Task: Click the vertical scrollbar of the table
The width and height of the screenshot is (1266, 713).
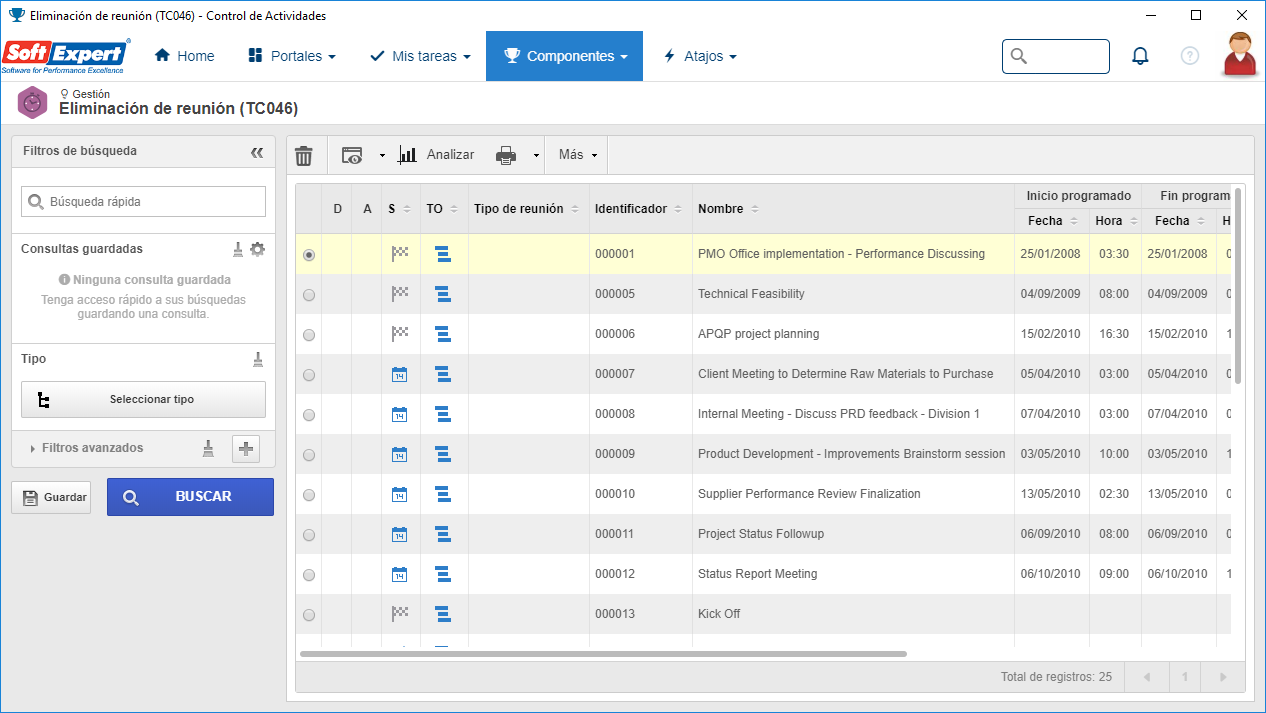Action: click(1238, 285)
